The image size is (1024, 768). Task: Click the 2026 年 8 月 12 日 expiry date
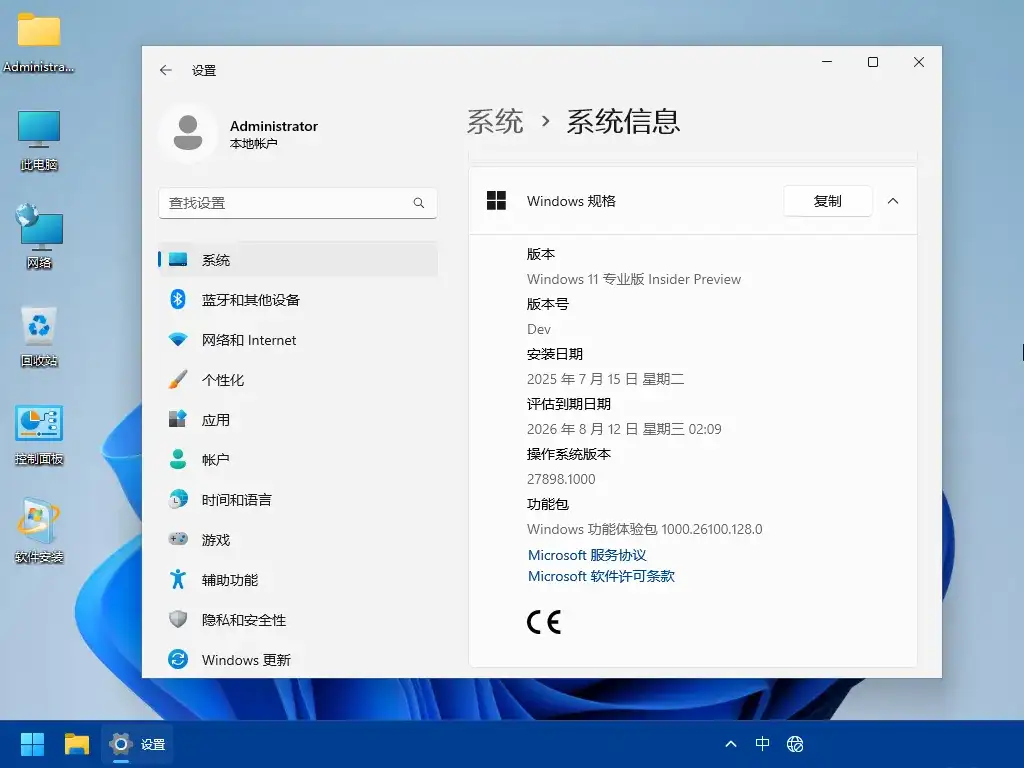point(624,429)
